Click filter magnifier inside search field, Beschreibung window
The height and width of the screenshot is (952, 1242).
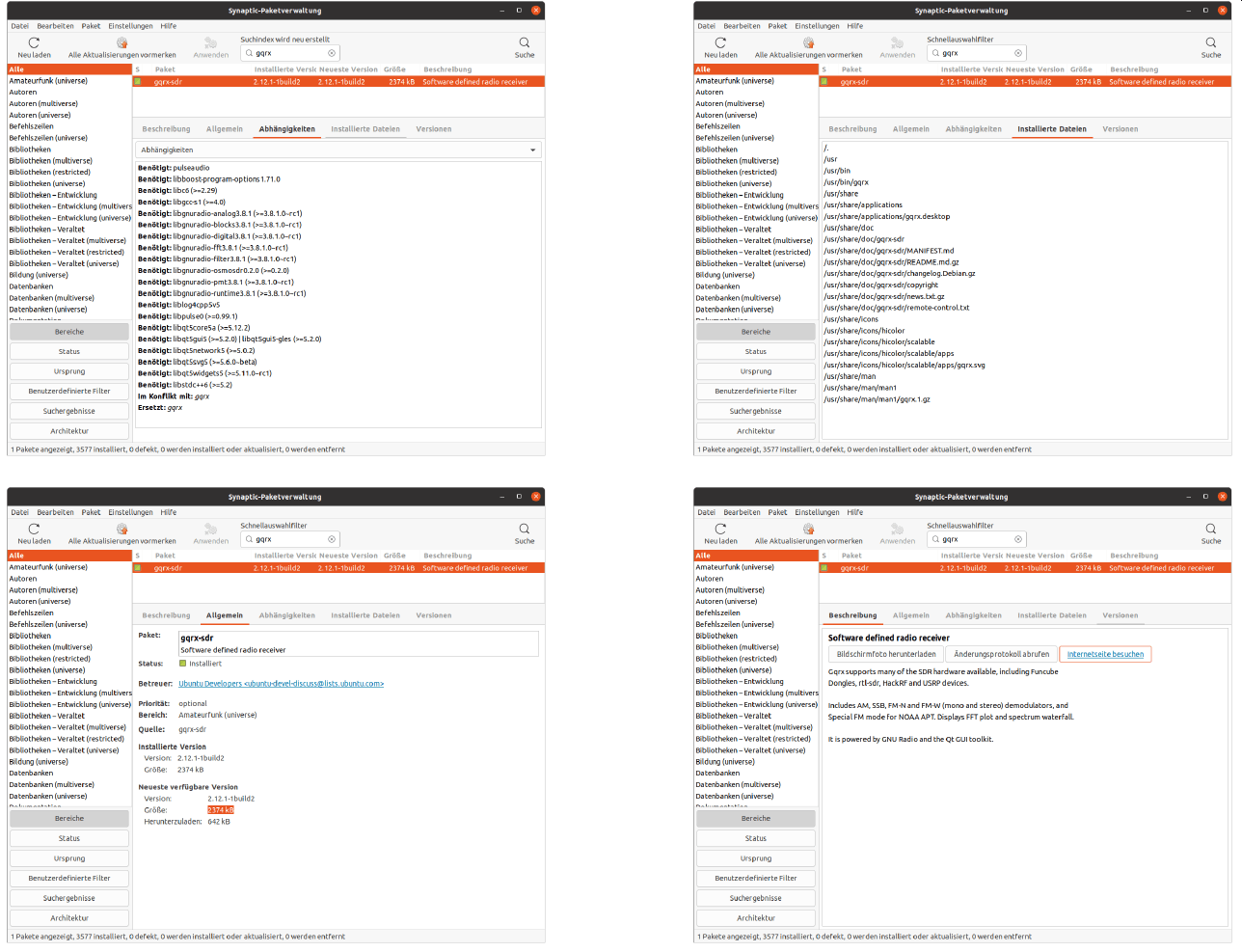point(935,539)
